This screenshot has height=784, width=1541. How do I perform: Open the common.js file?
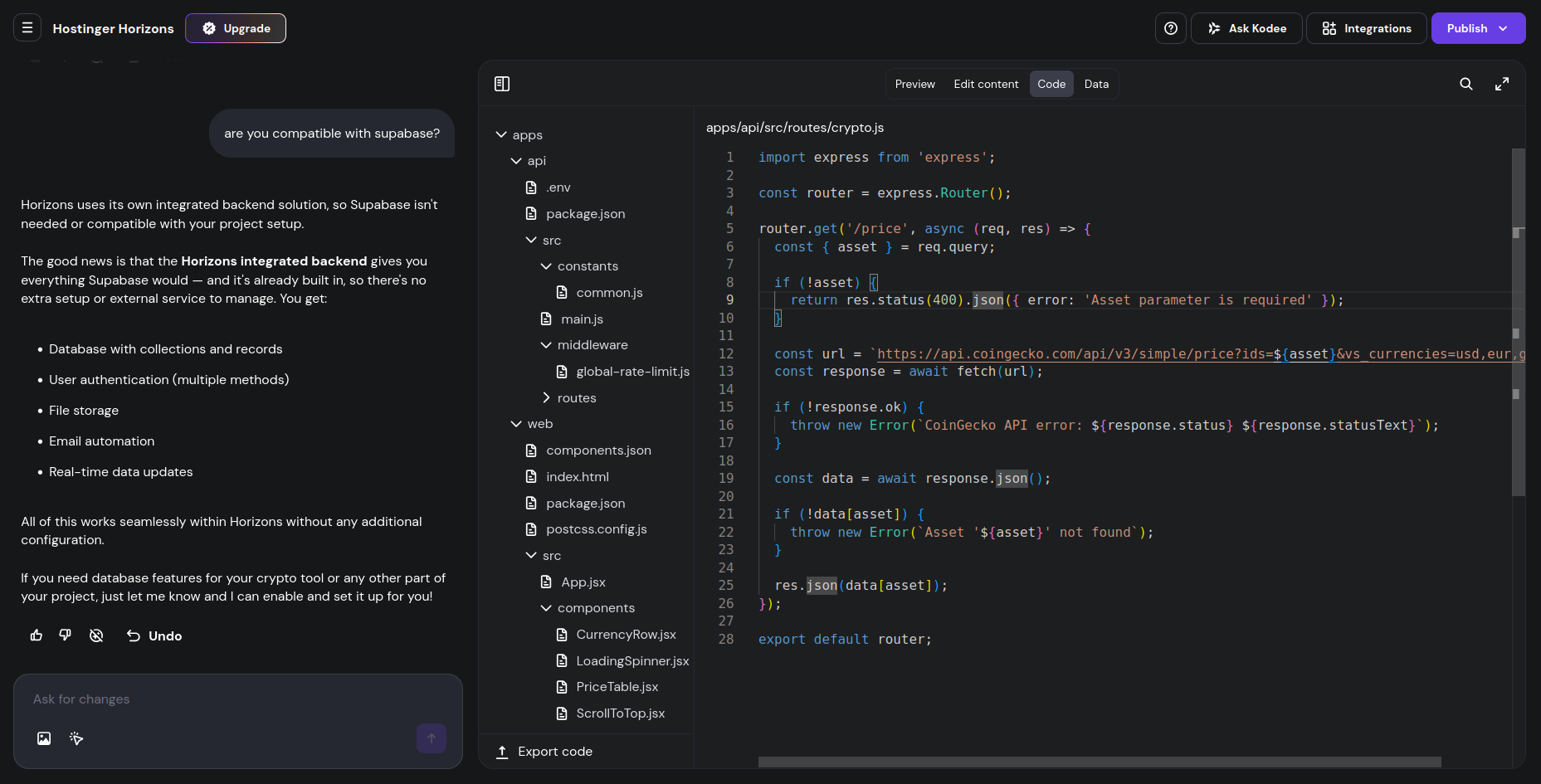pyautogui.click(x=600, y=293)
